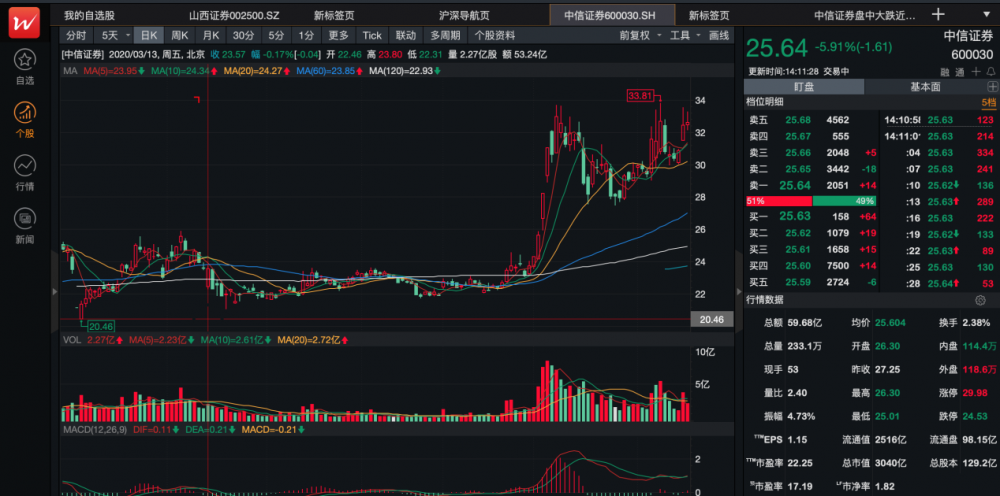Switch chart to 5分 period
1000x496 pixels.
[276, 36]
